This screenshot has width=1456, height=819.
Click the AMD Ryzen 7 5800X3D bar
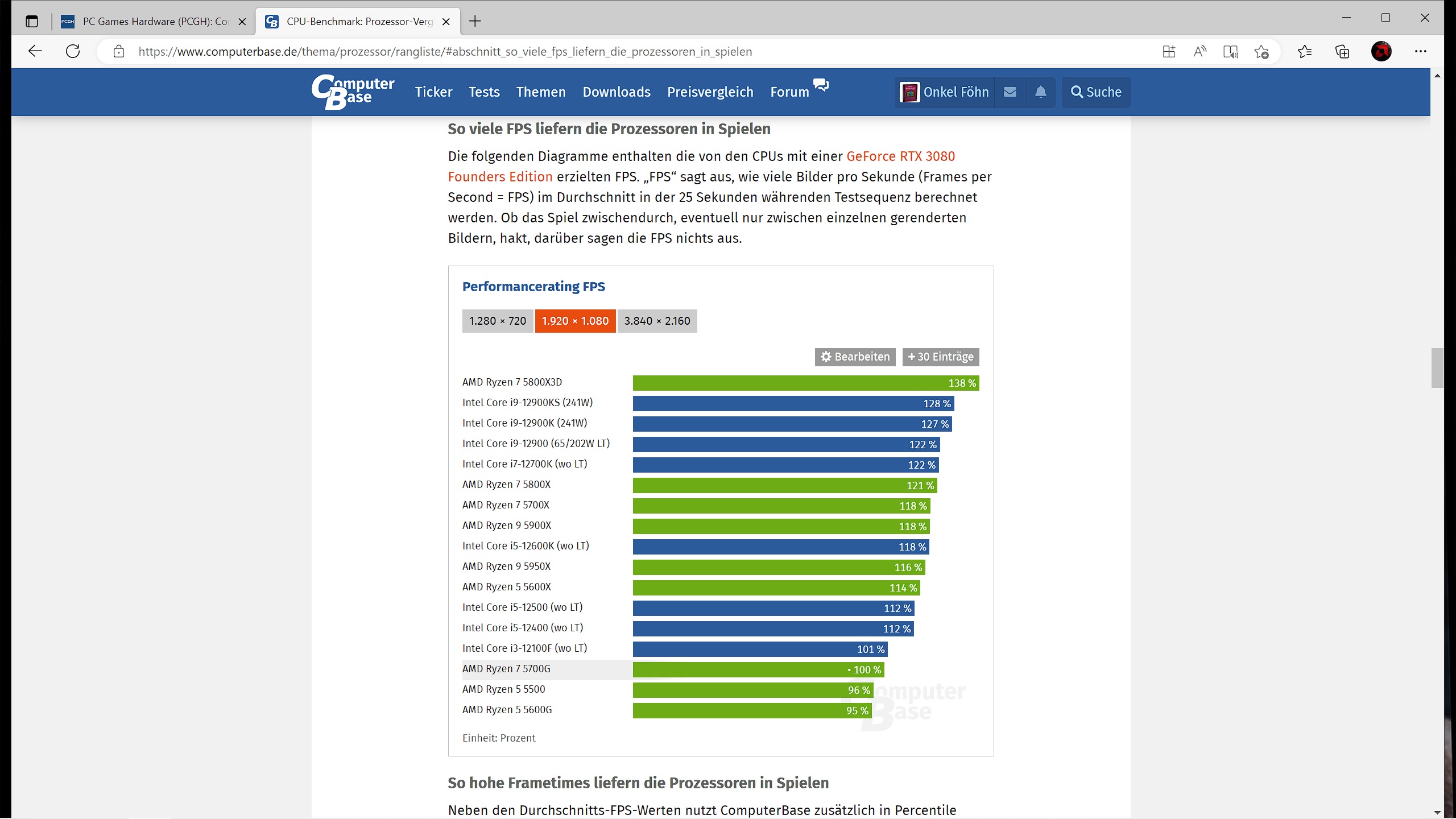coord(805,383)
